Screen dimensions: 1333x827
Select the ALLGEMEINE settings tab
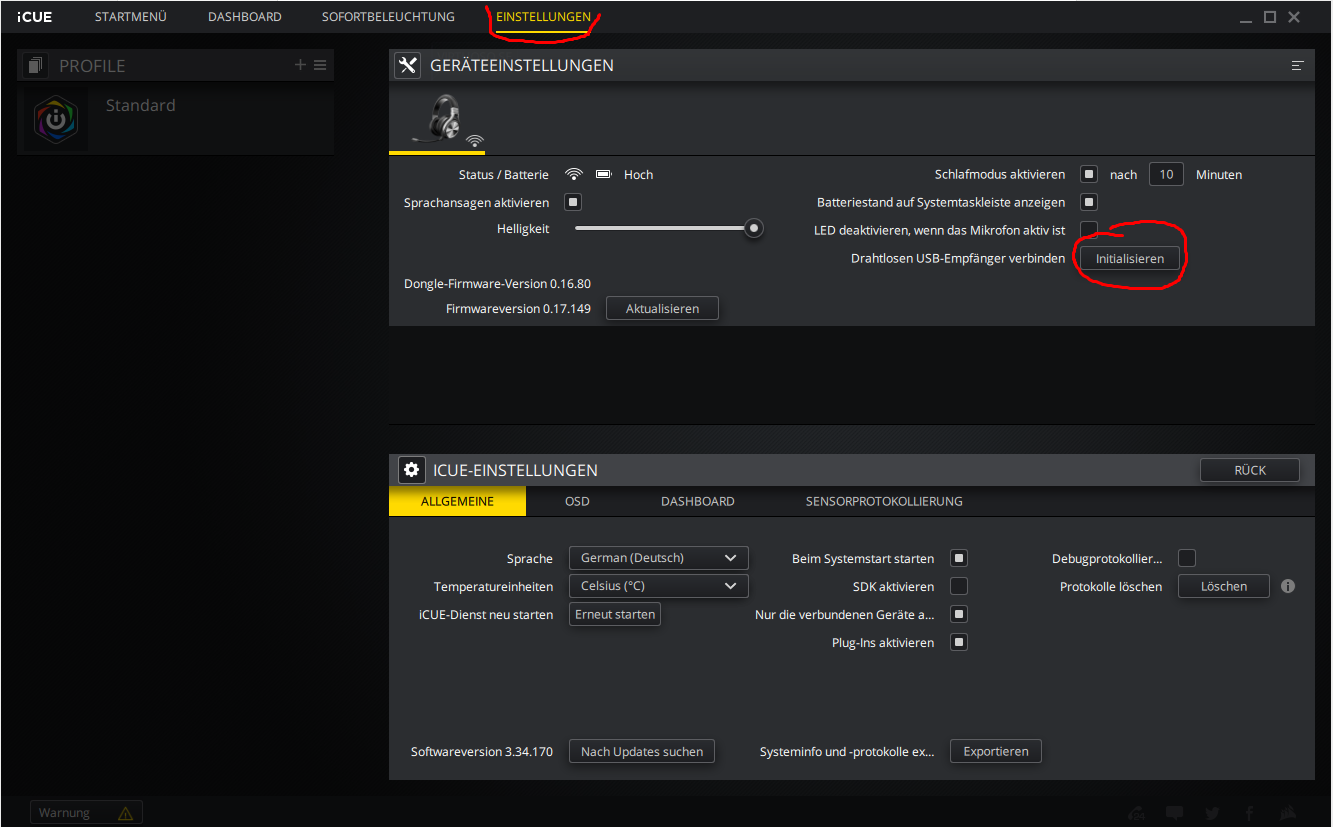pyautogui.click(x=457, y=501)
